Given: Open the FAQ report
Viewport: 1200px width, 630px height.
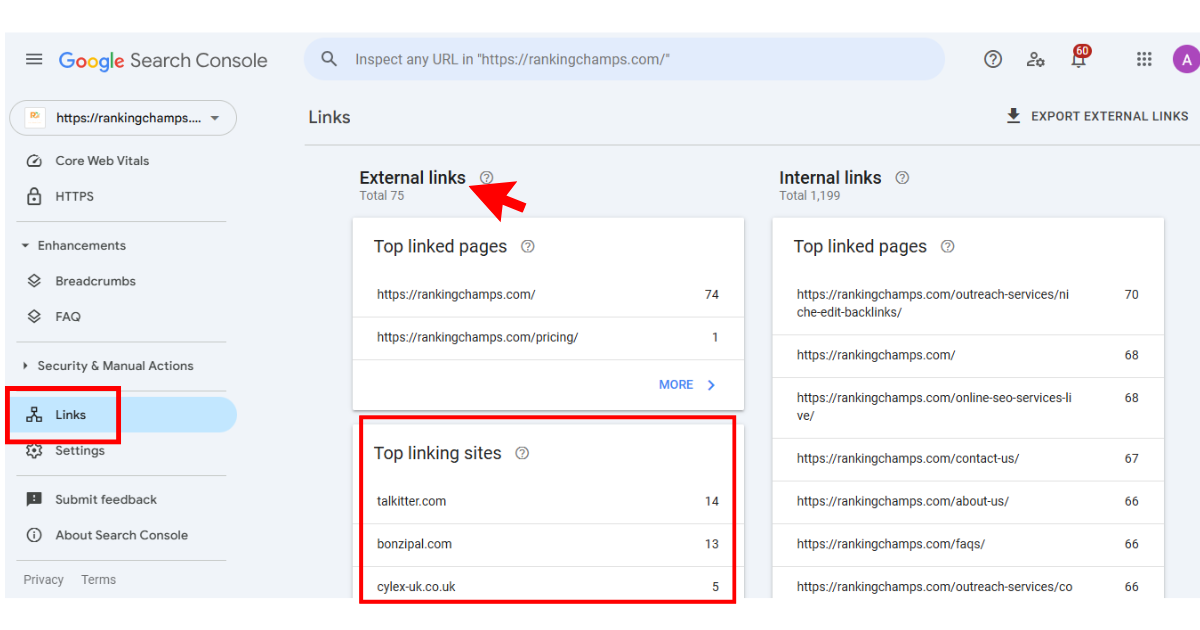Looking at the screenshot, I should click(x=119, y=316).
